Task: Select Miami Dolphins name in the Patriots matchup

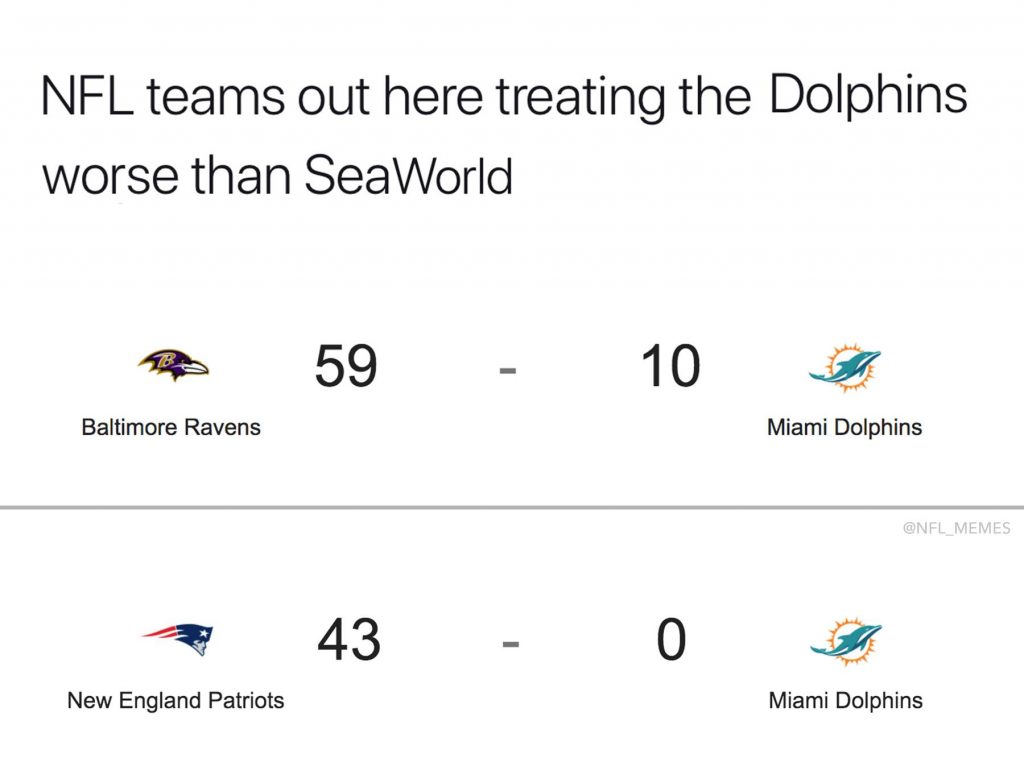Action: coord(845,700)
